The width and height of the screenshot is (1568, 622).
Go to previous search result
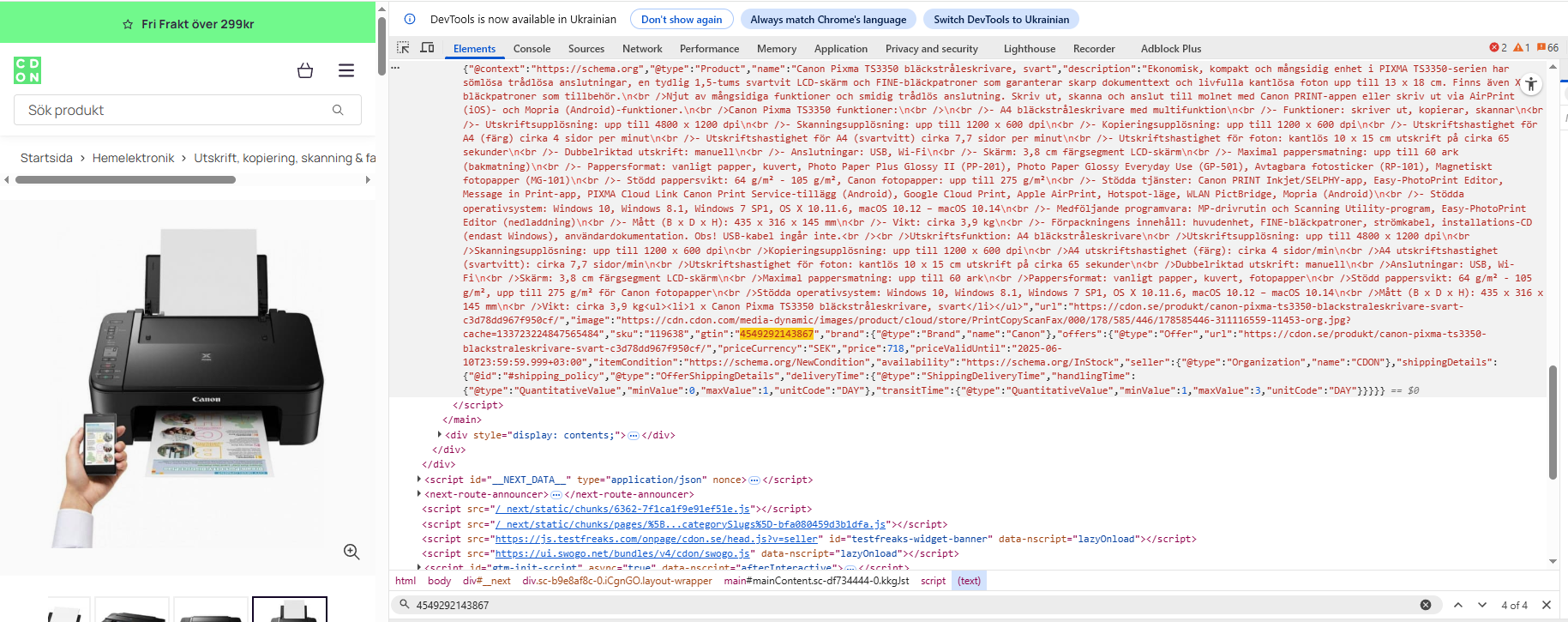point(1458,605)
